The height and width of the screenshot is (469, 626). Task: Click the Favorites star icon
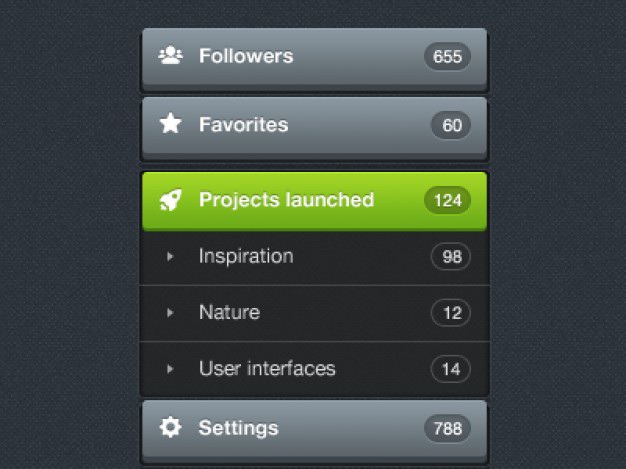click(170, 123)
